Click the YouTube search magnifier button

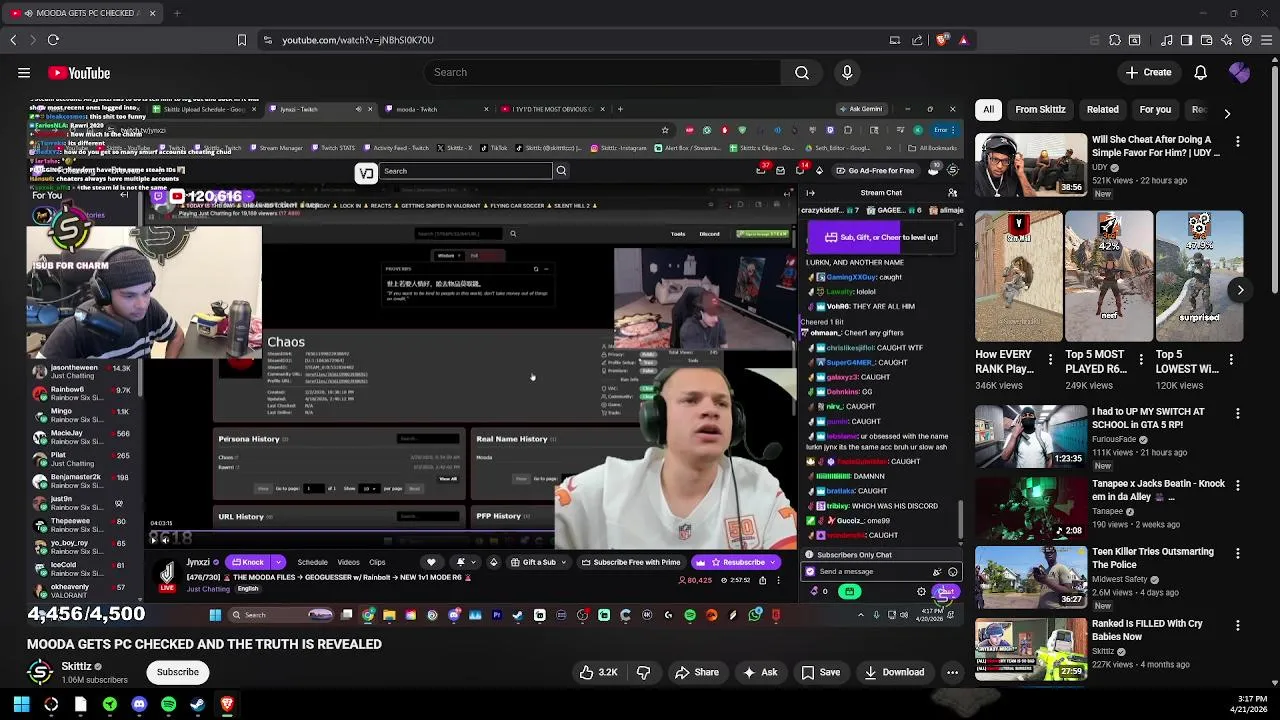(x=802, y=72)
